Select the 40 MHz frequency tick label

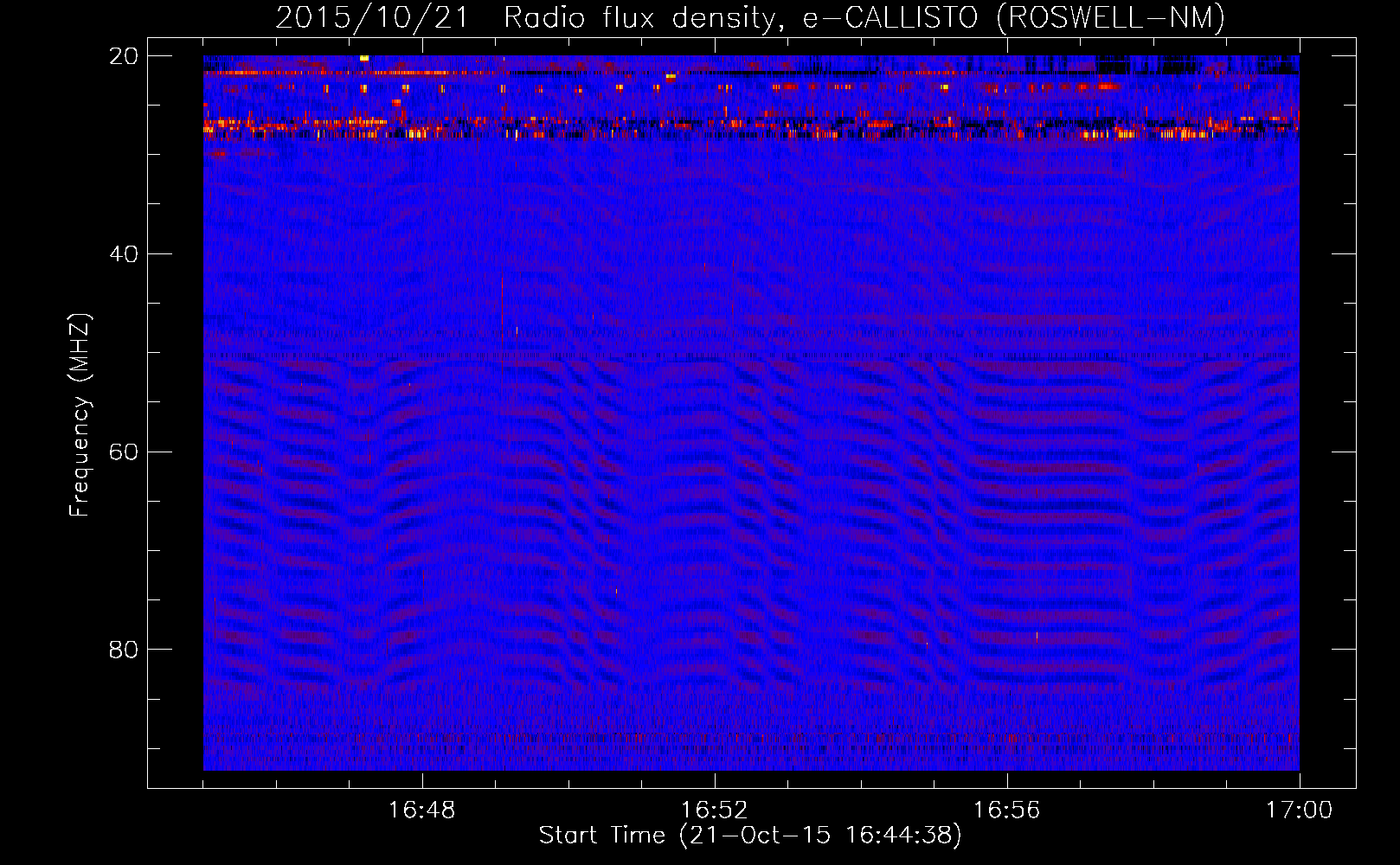coord(124,254)
